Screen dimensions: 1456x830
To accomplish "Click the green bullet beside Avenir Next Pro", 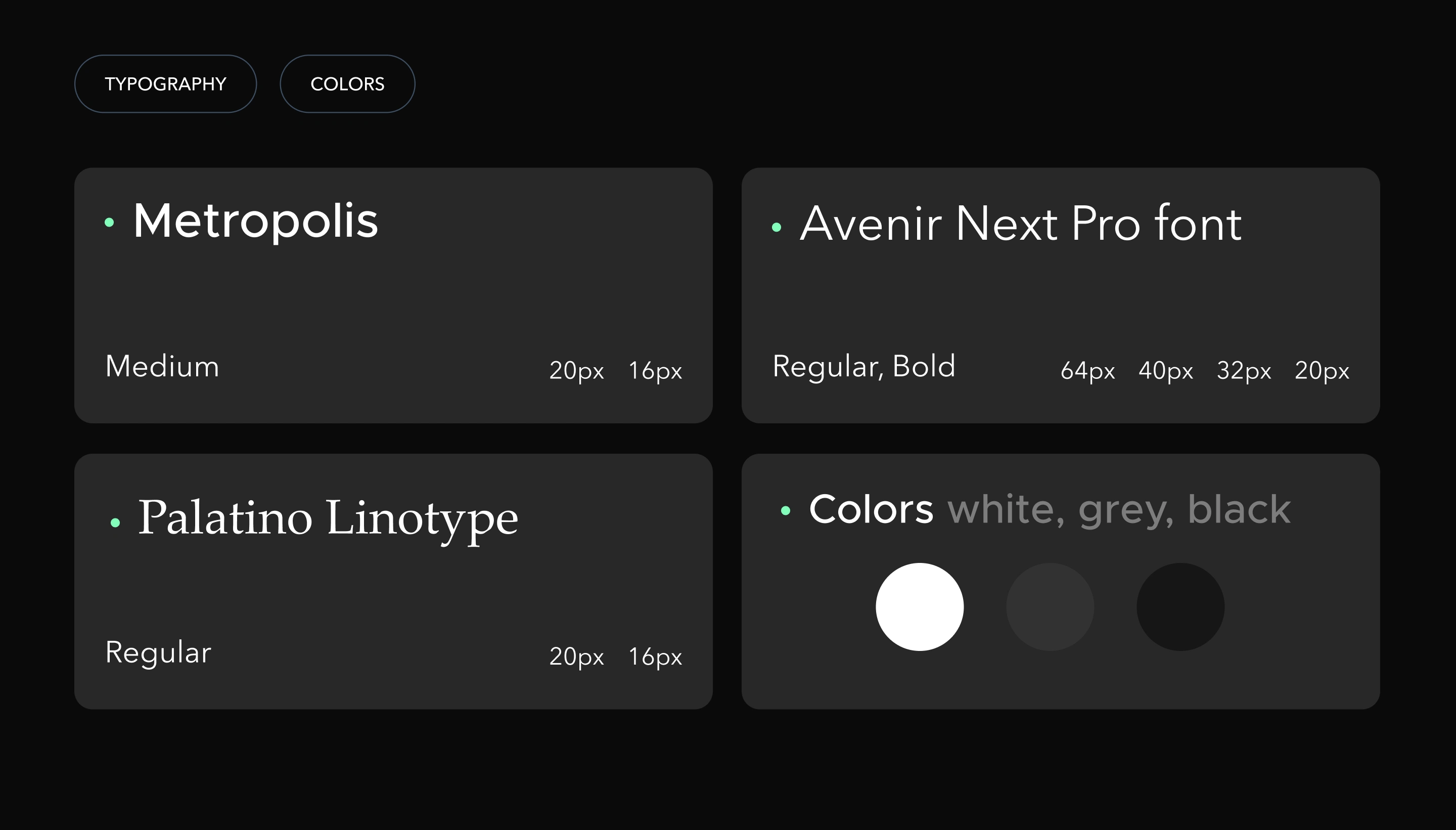I will (x=776, y=227).
